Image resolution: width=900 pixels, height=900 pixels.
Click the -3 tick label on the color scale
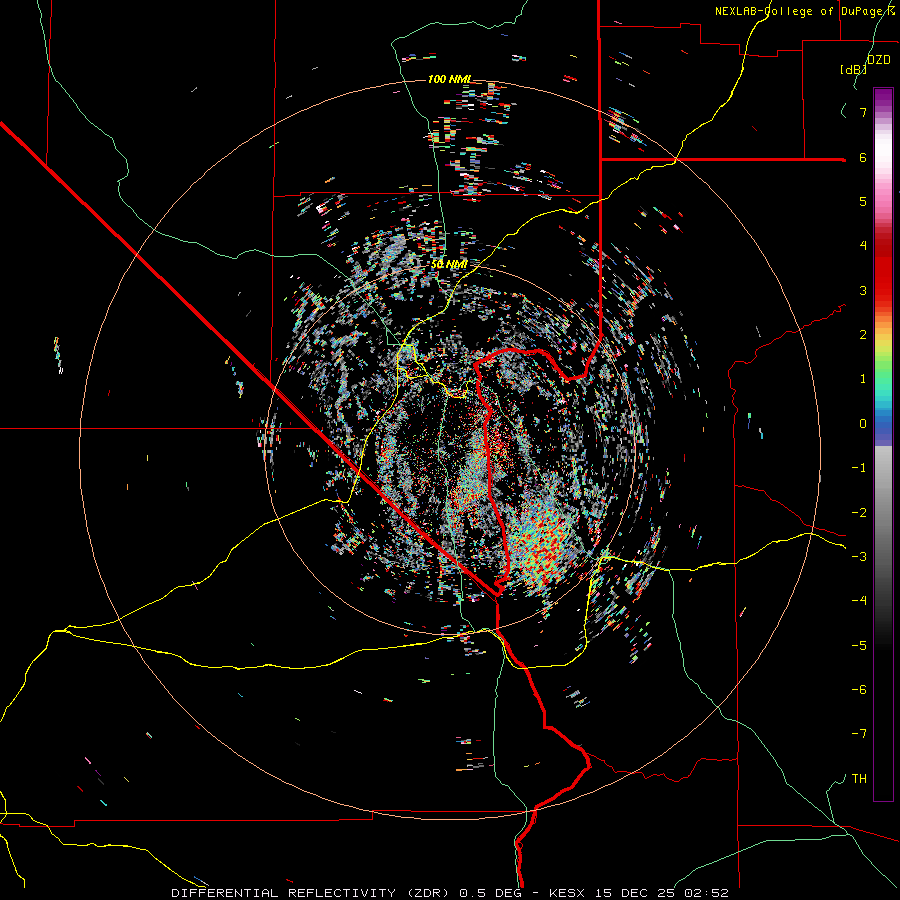click(859, 556)
